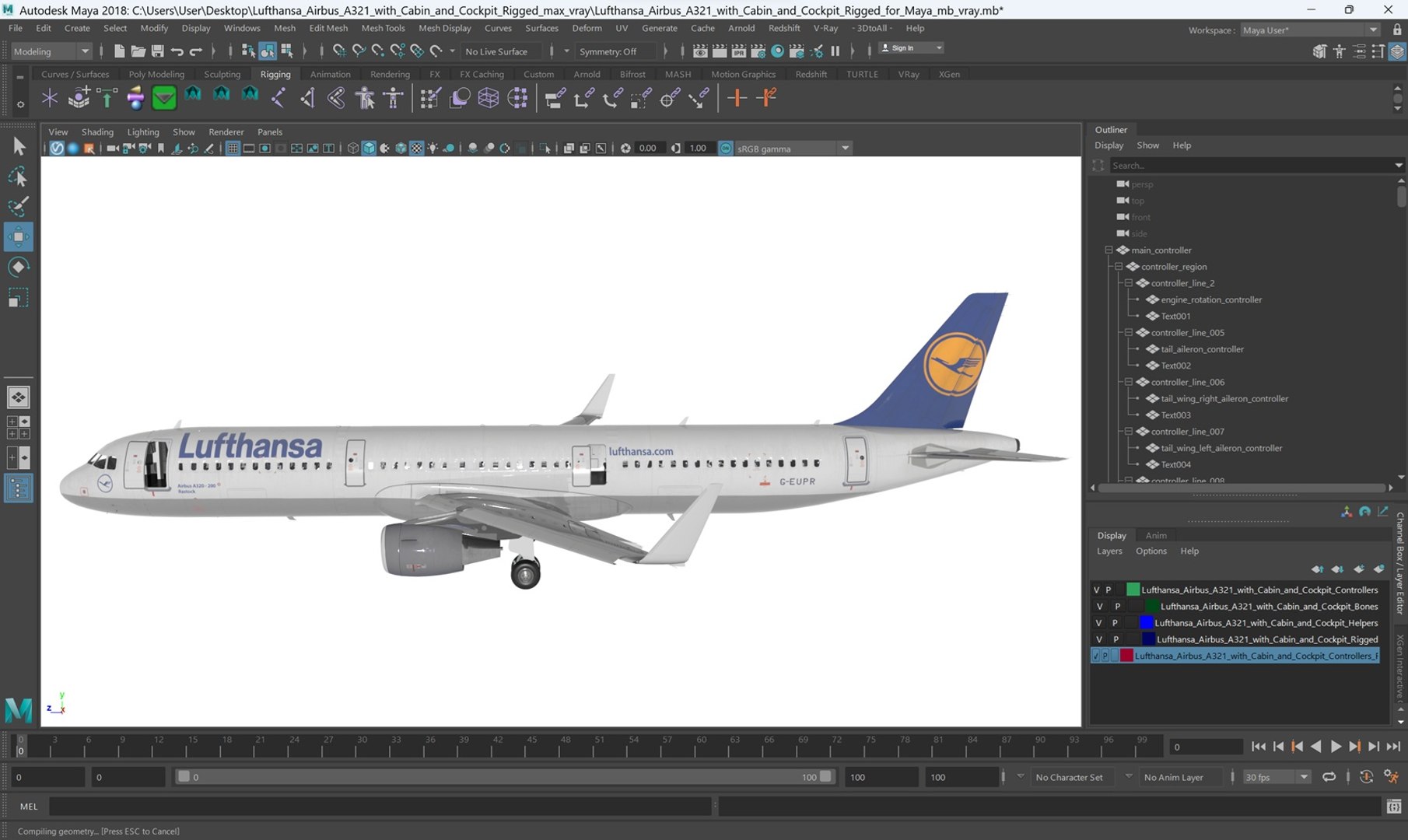Click the Pause Viewport icon
The width and height of the screenshot is (1408, 840).
click(835, 51)
